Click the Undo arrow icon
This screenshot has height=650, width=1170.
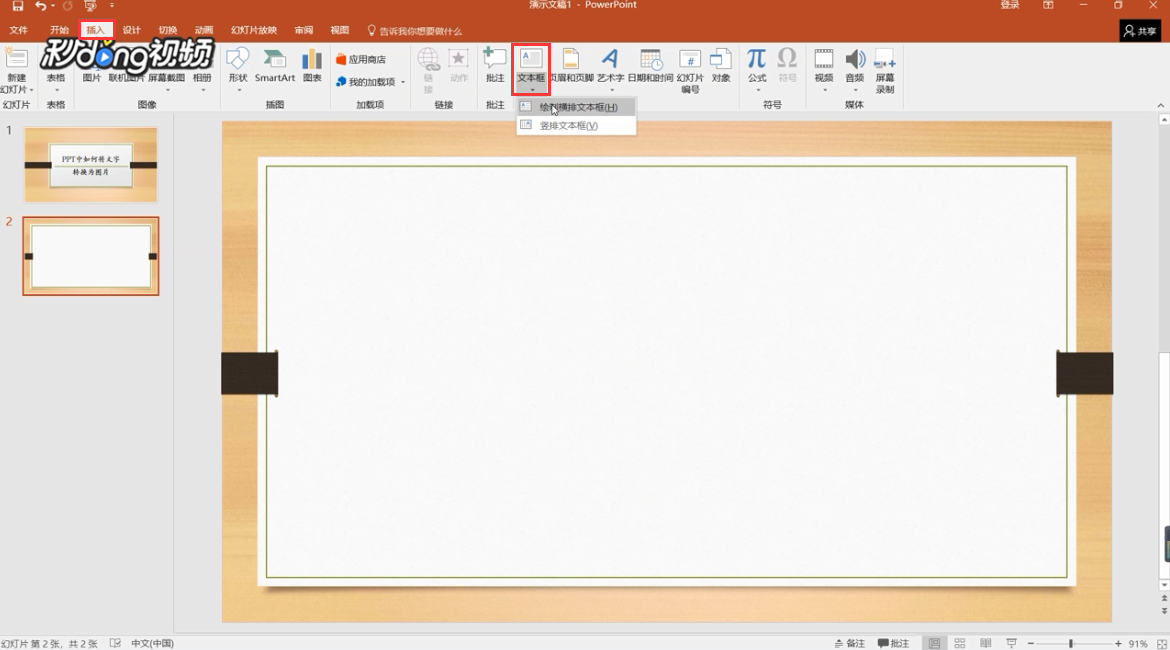point(41,5)
